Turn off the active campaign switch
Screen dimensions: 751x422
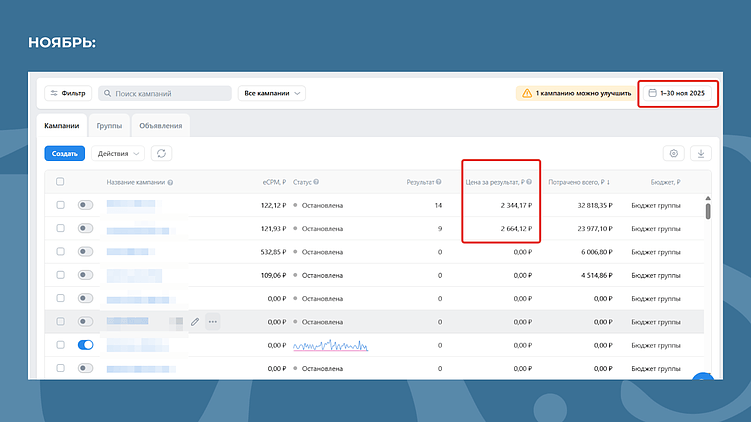click(85, 345)
